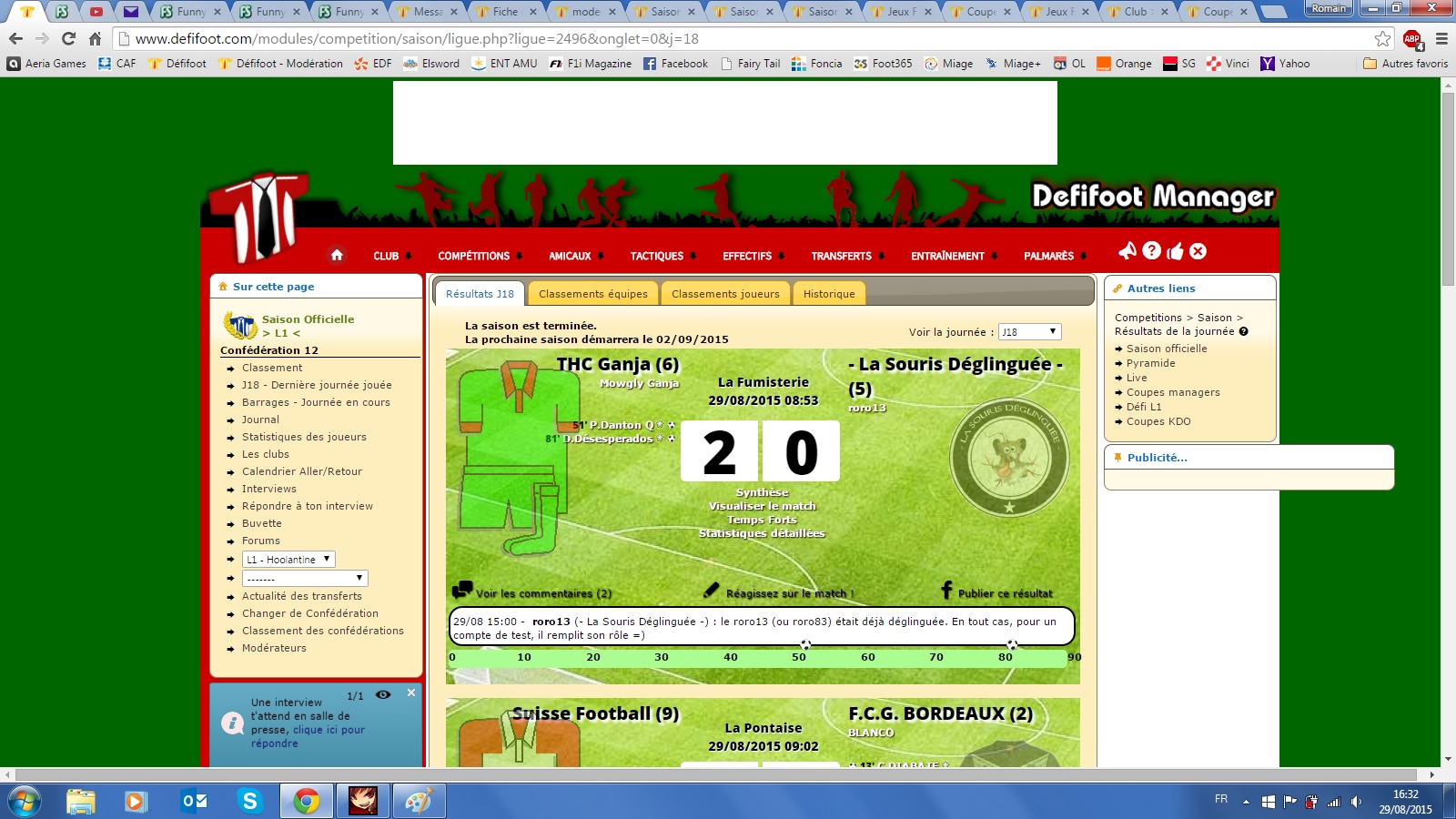Image resolution: width=1456 pixels, height=819 pixels.
Task: Expand the COMPÉTITIONS menu
Action: point(480,256)
